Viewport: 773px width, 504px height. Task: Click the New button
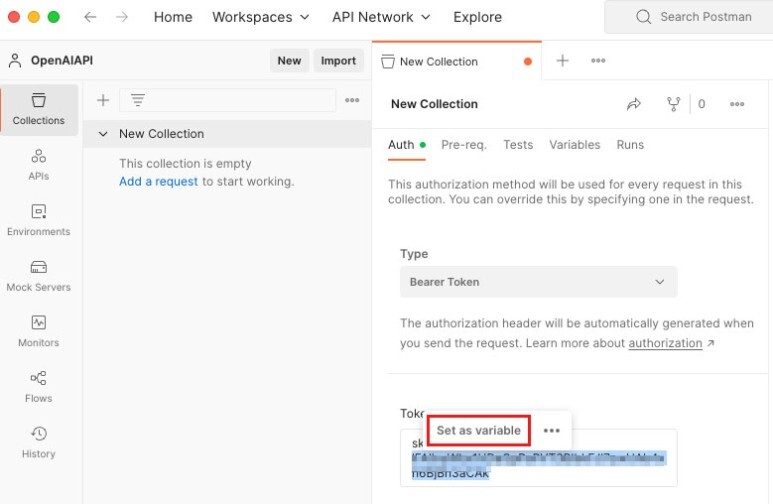289,61
